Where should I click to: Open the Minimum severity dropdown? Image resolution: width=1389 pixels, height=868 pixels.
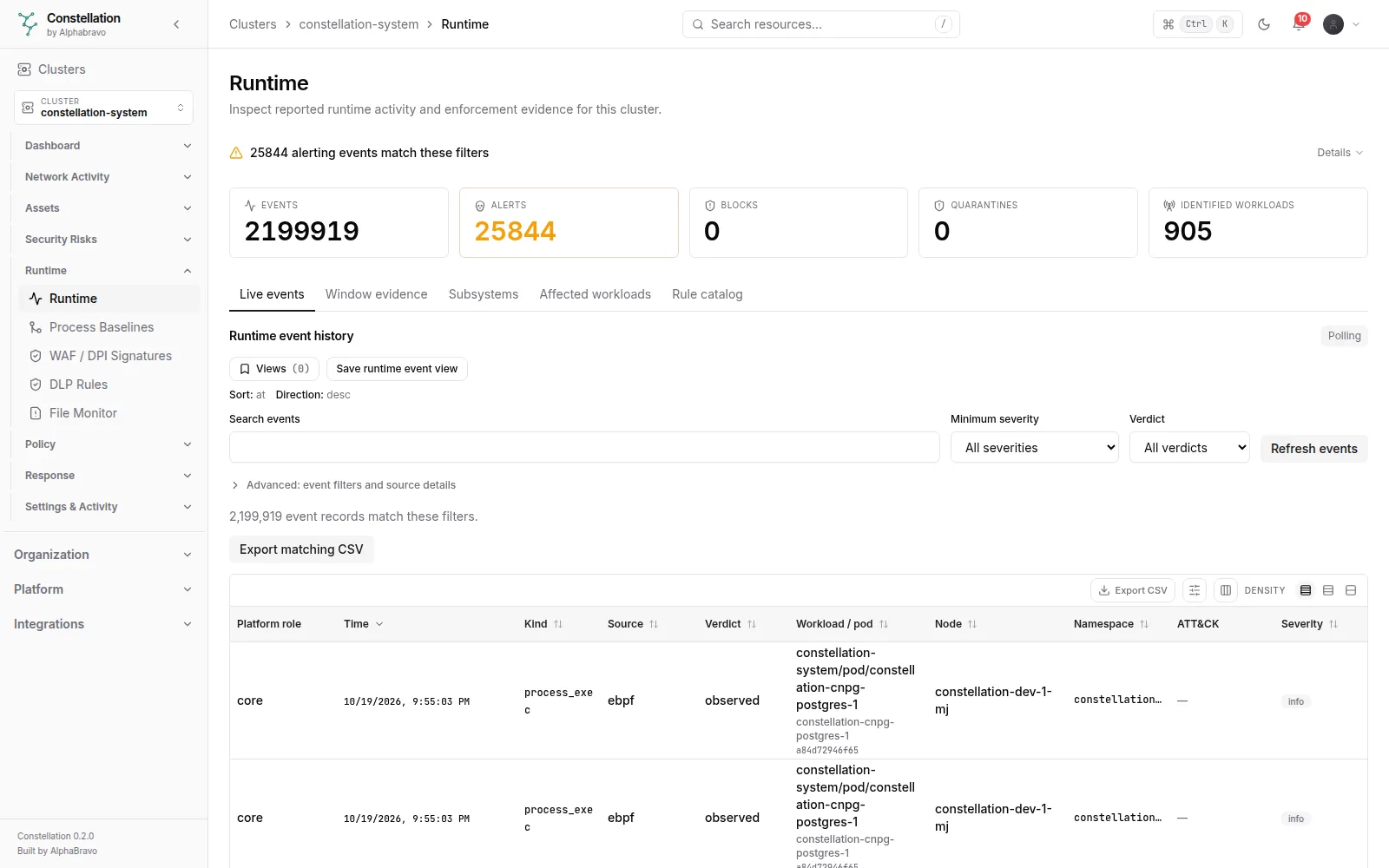[1035, 448]
